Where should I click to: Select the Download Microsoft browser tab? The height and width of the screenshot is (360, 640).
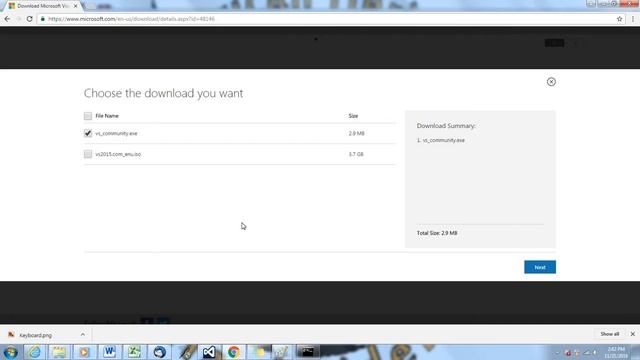(x=42, y=6)
